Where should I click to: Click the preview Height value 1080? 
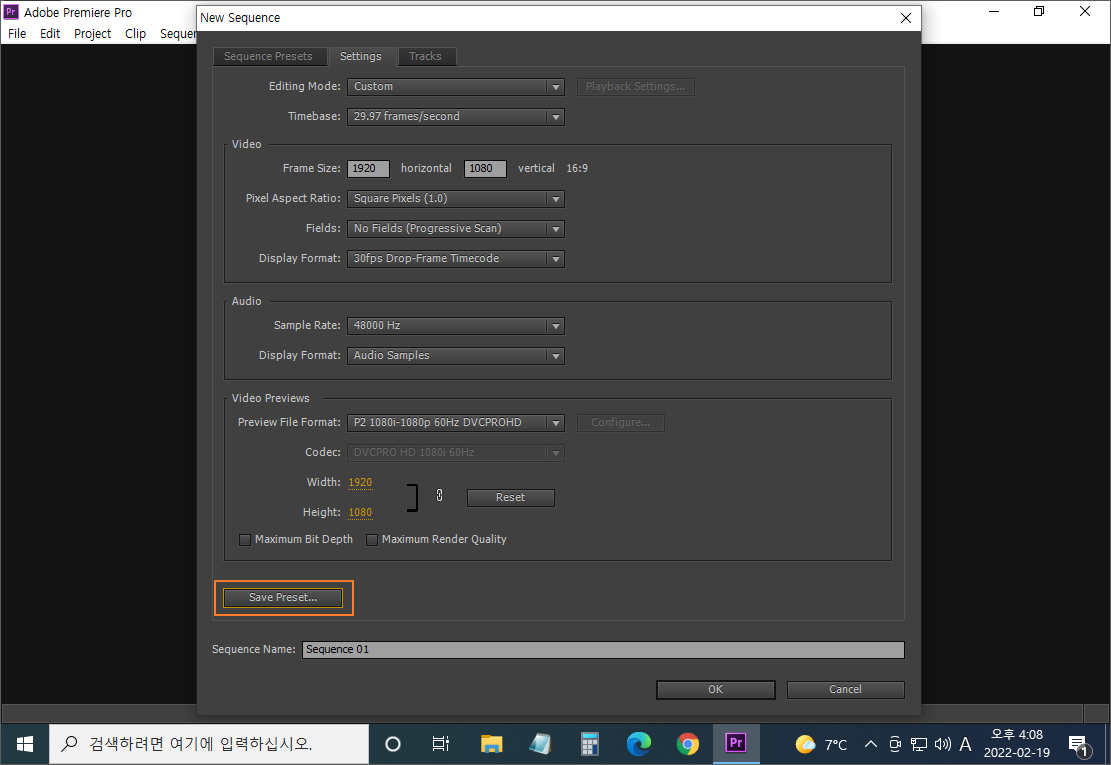tap(360, 513)
